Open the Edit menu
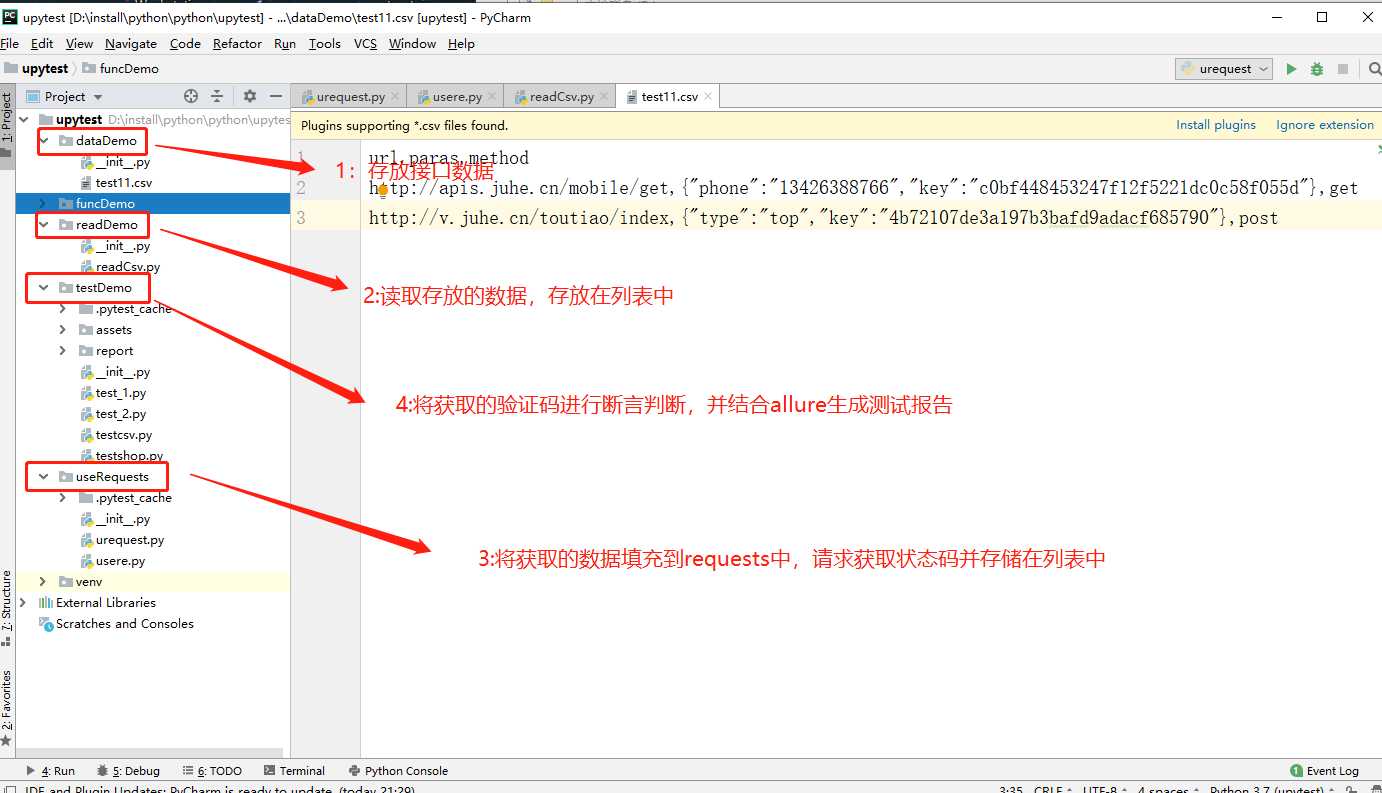Viewport: 1382px width, 793px height. 42,43
